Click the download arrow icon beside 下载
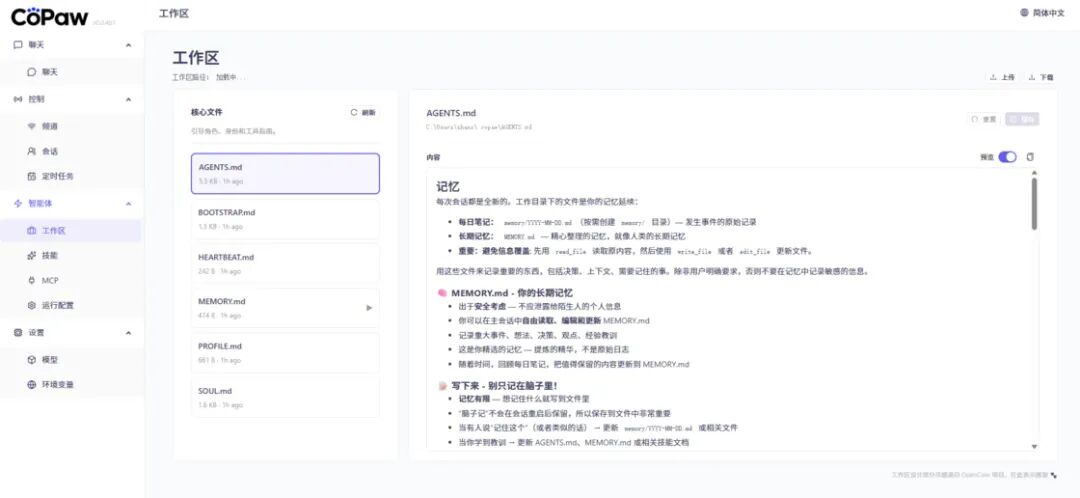The height and width of the screenshot is (498, 1080). tap(1032, 78)
